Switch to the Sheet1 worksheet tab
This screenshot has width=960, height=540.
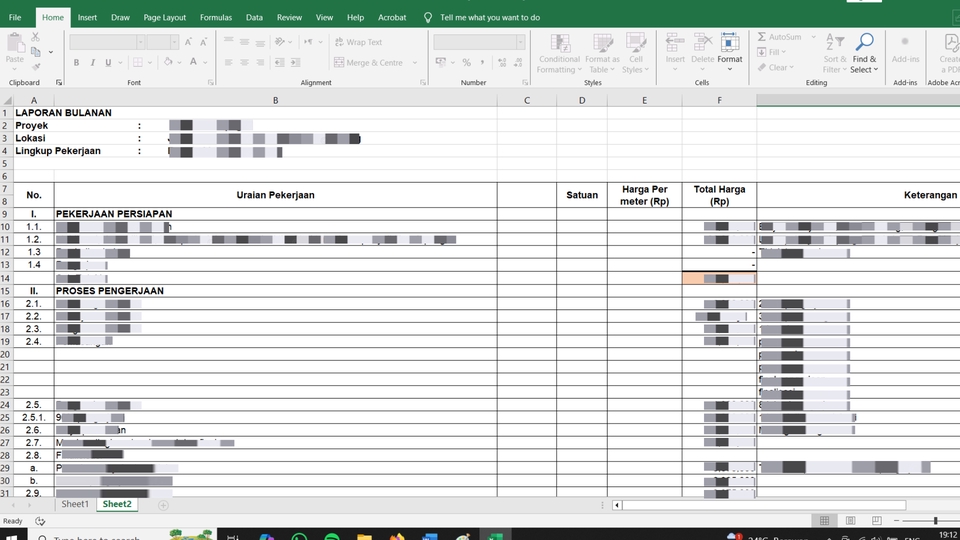coord(75,505)
